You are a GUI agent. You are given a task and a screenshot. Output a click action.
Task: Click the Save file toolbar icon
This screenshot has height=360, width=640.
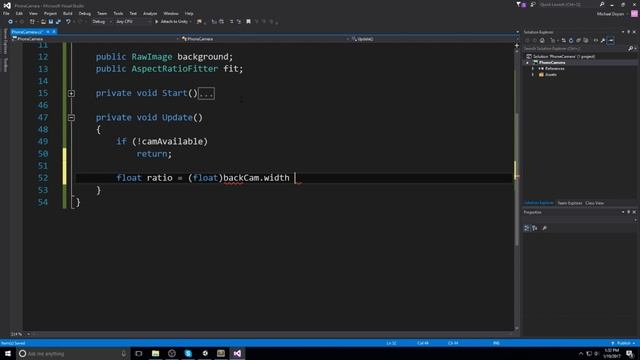click(x=51, y=22)
